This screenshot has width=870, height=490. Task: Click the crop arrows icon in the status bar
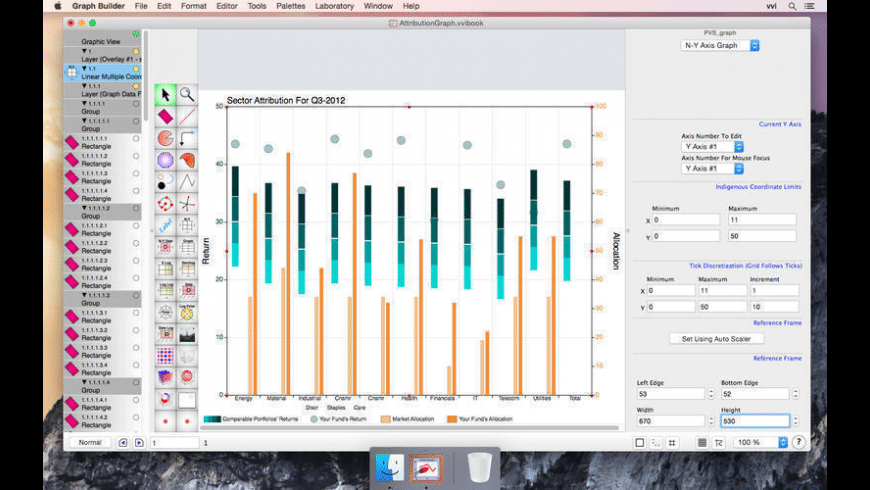(x=719, y=442)
